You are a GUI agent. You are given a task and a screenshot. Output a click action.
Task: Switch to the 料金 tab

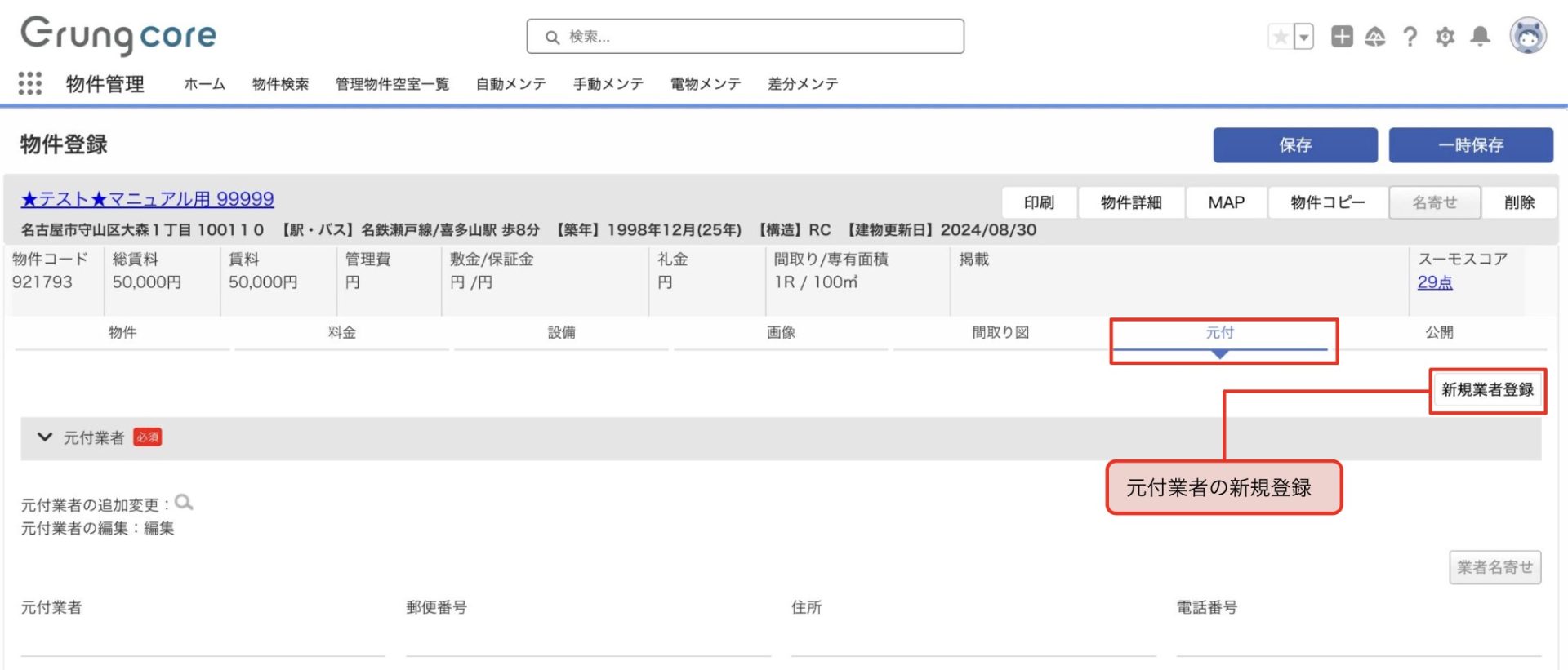pos(341,333)
